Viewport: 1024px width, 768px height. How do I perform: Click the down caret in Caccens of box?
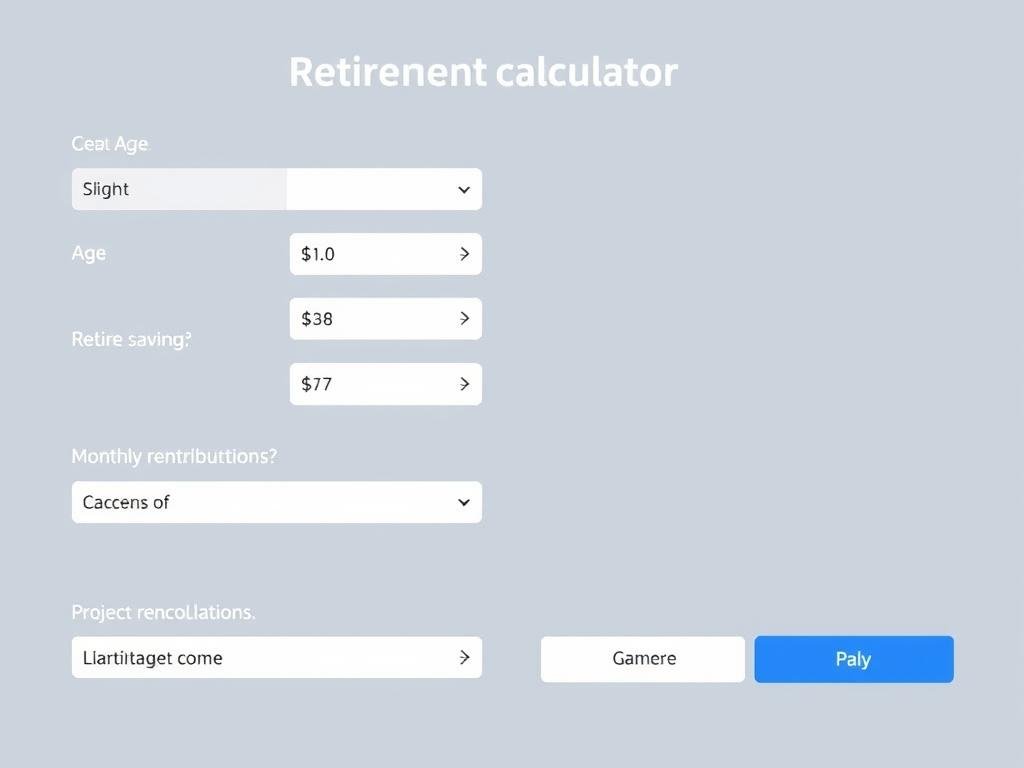[462, 502]
